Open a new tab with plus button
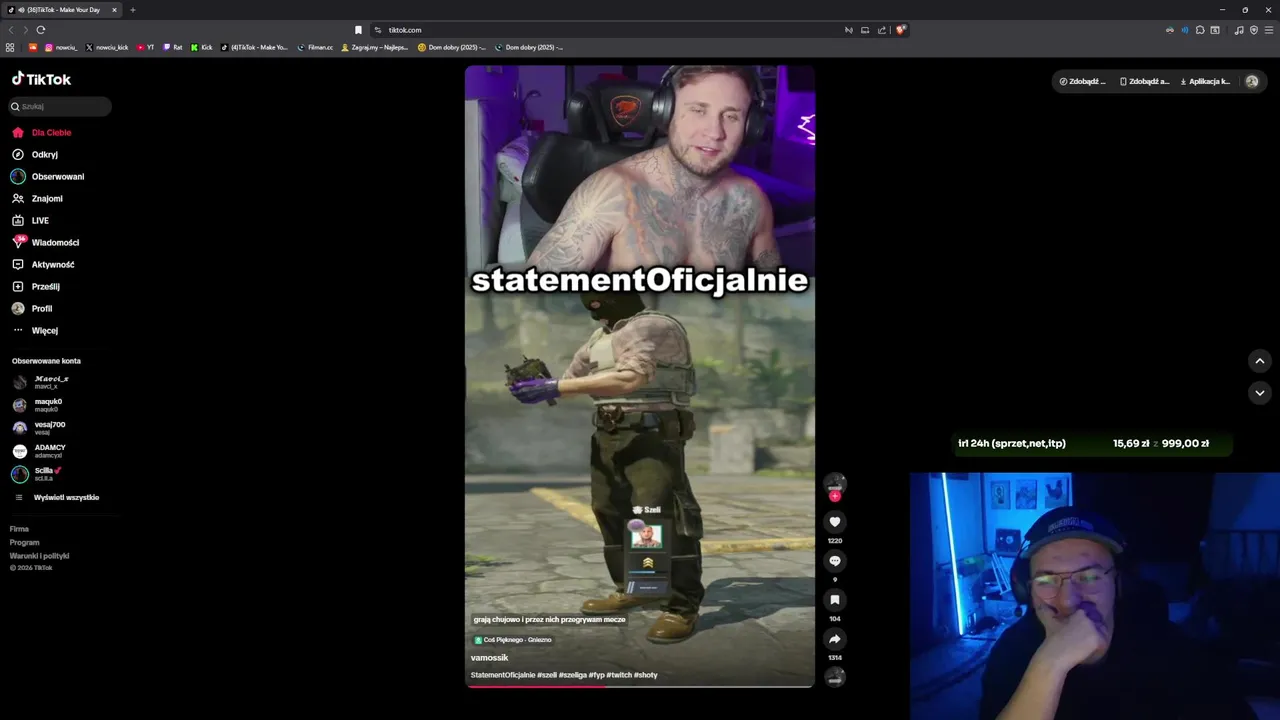This screenshot has width=1280, height=720. point(133,10)
